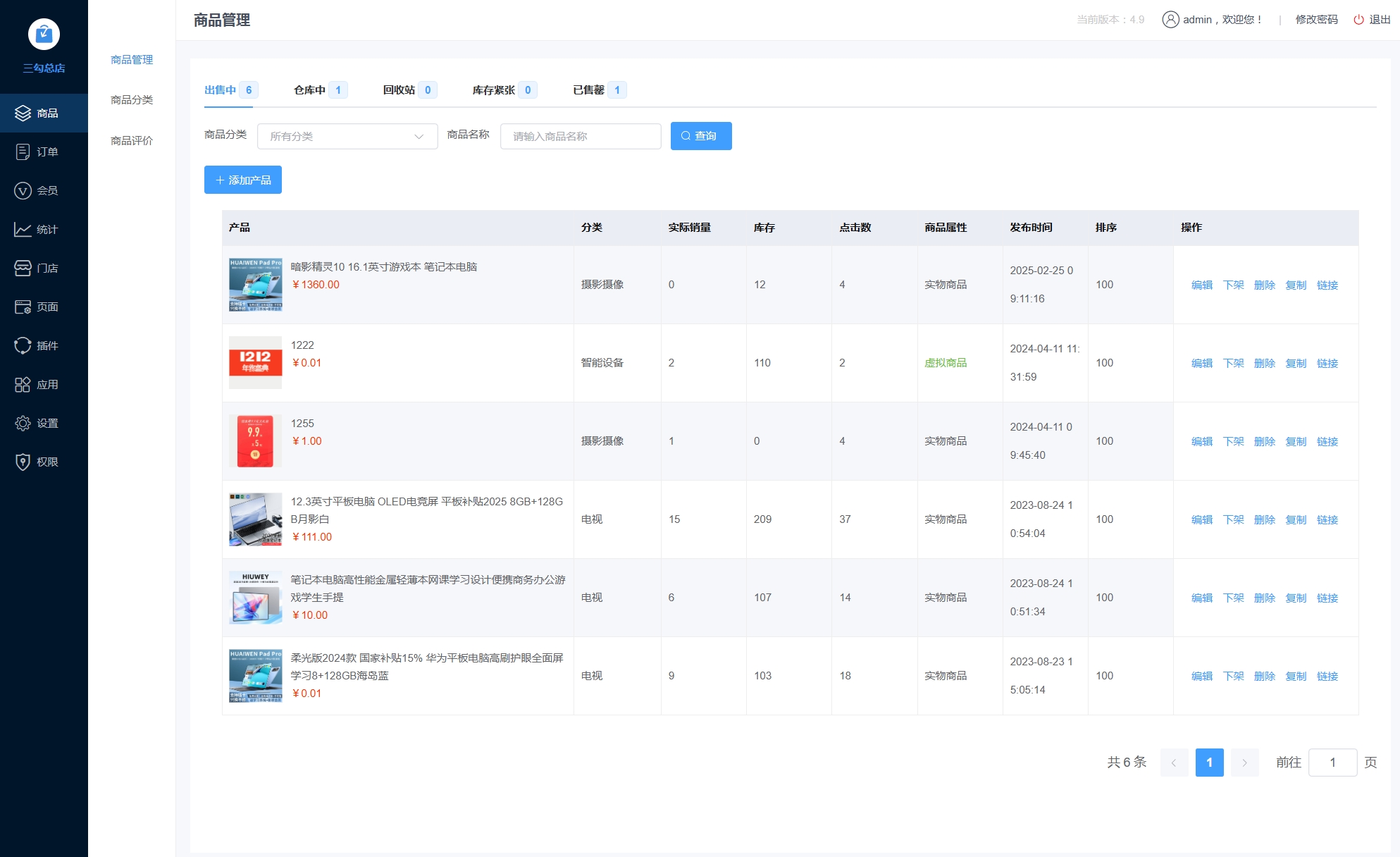Expand the next page arrow in pagination
This screenshot has width=1400, height=857.
point(1244,763)
